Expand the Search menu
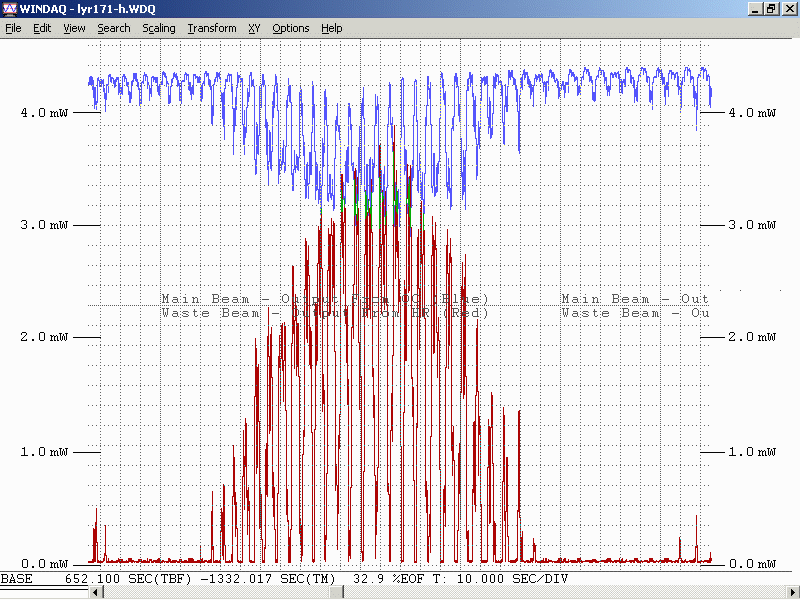This screenshot has width=800, height=600. tap(113, 28)
